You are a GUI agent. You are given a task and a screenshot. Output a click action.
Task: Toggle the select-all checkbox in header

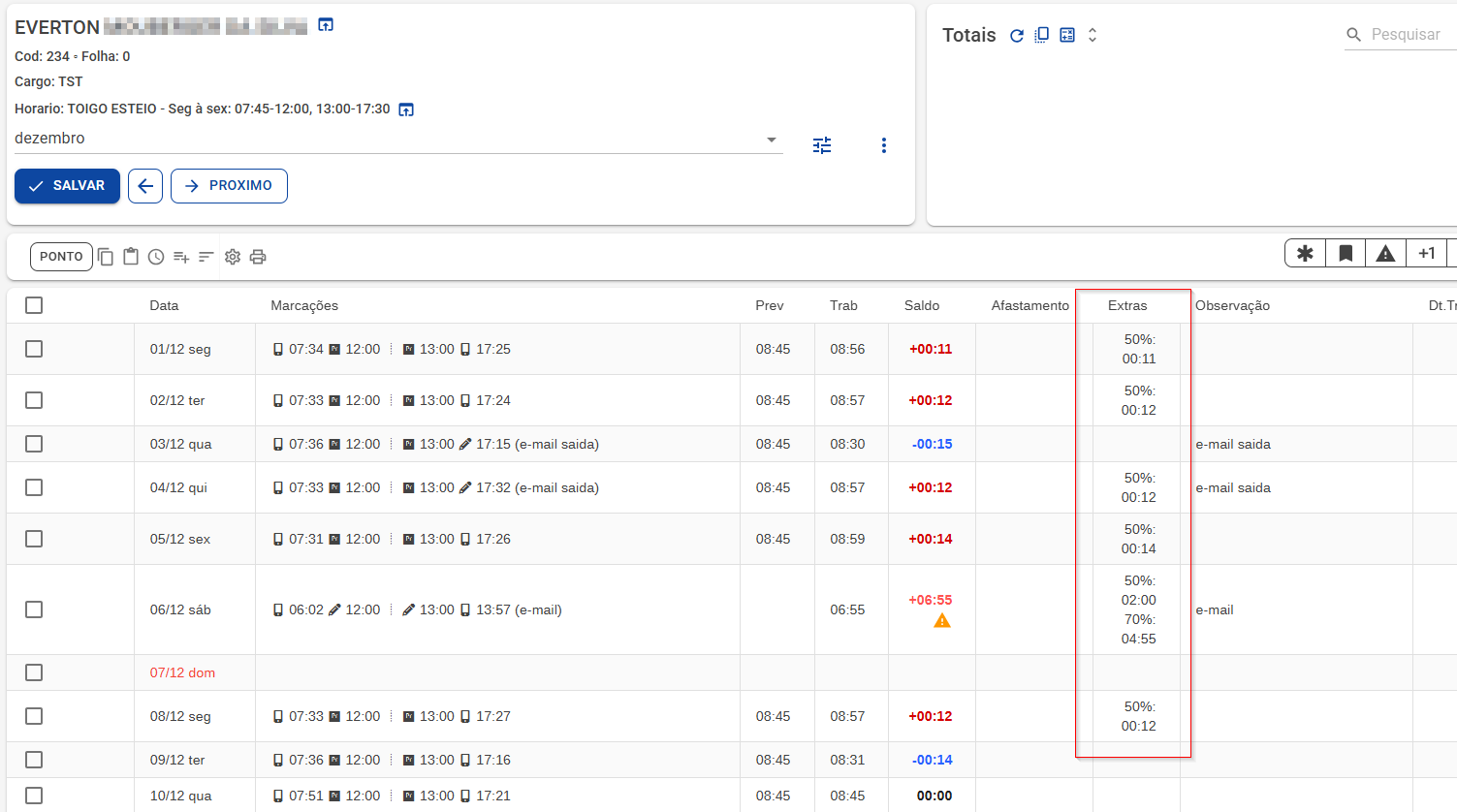click(x=34, y=305)
